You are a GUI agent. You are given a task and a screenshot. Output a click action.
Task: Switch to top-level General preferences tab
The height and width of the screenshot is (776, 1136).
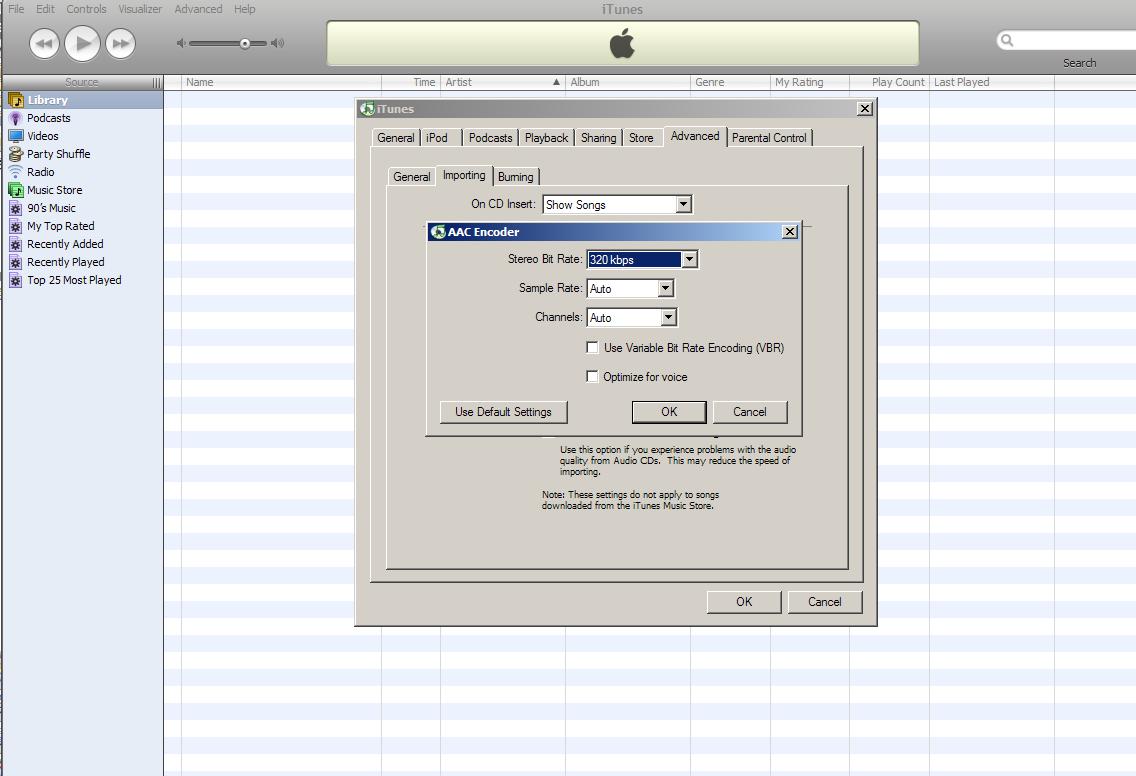pyautogui.click(x=396, y=138)
